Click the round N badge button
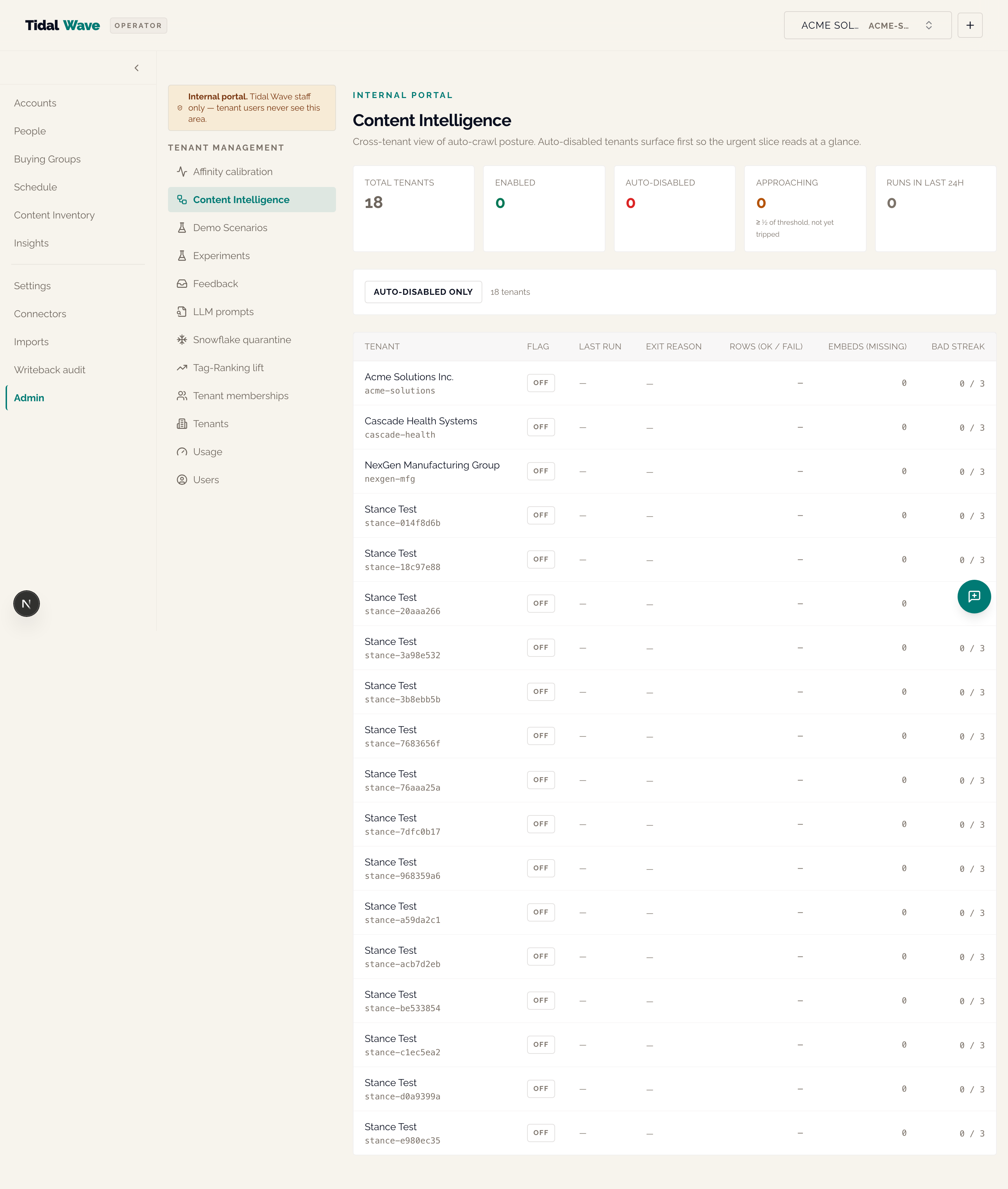 coord(26,604)
